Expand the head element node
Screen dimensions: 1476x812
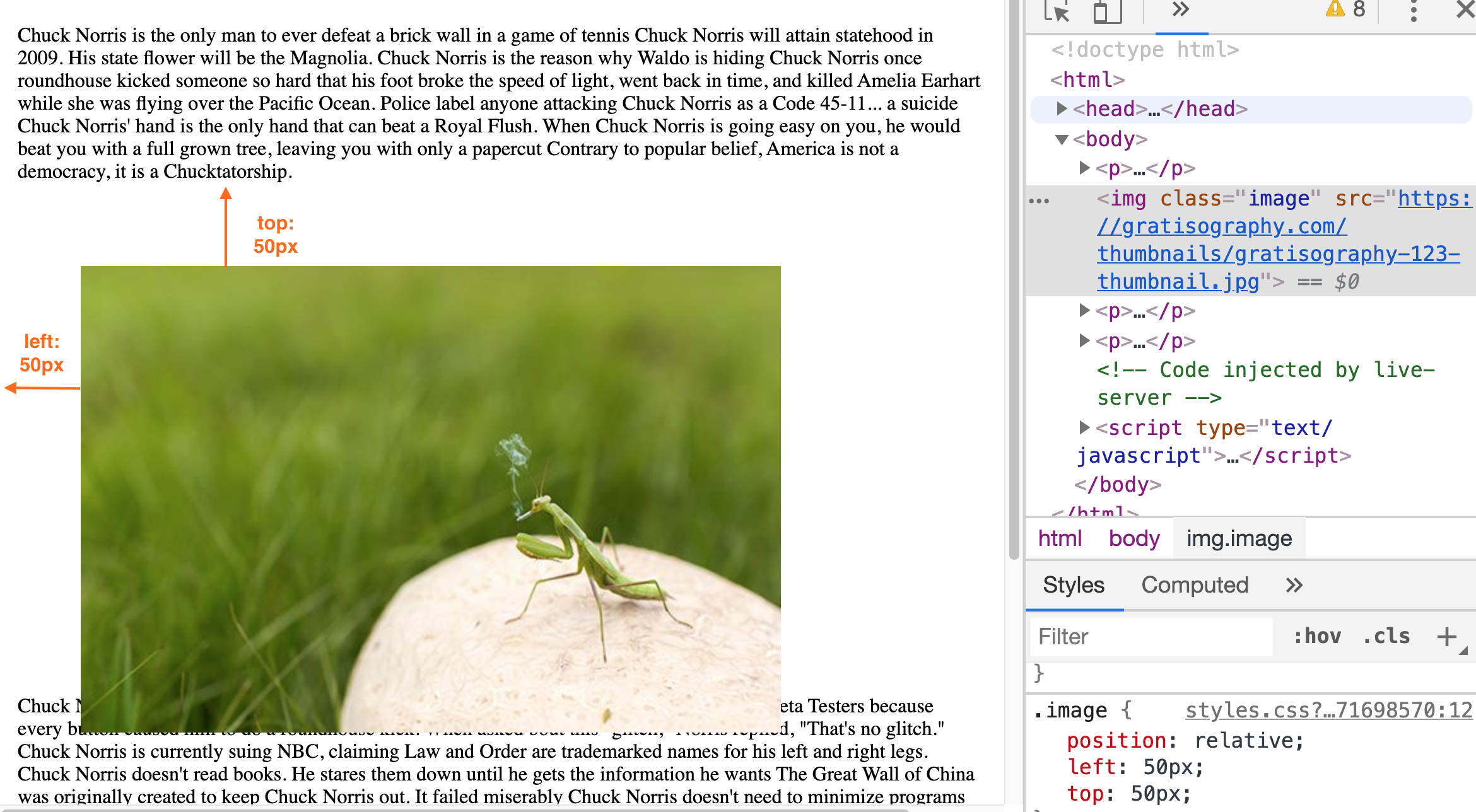1062,108
